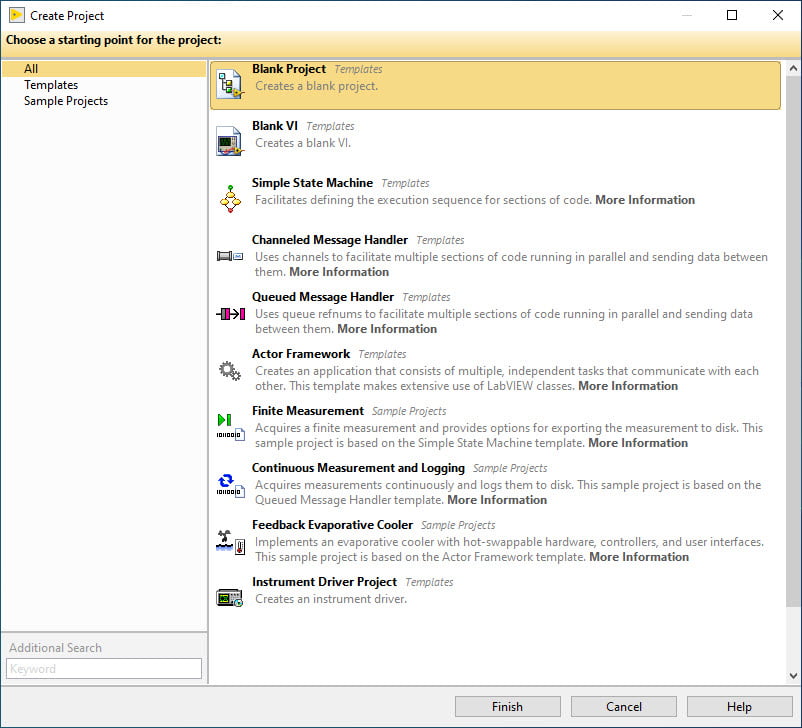
Task: Select the All category filter
Action: tap(104, 69)
